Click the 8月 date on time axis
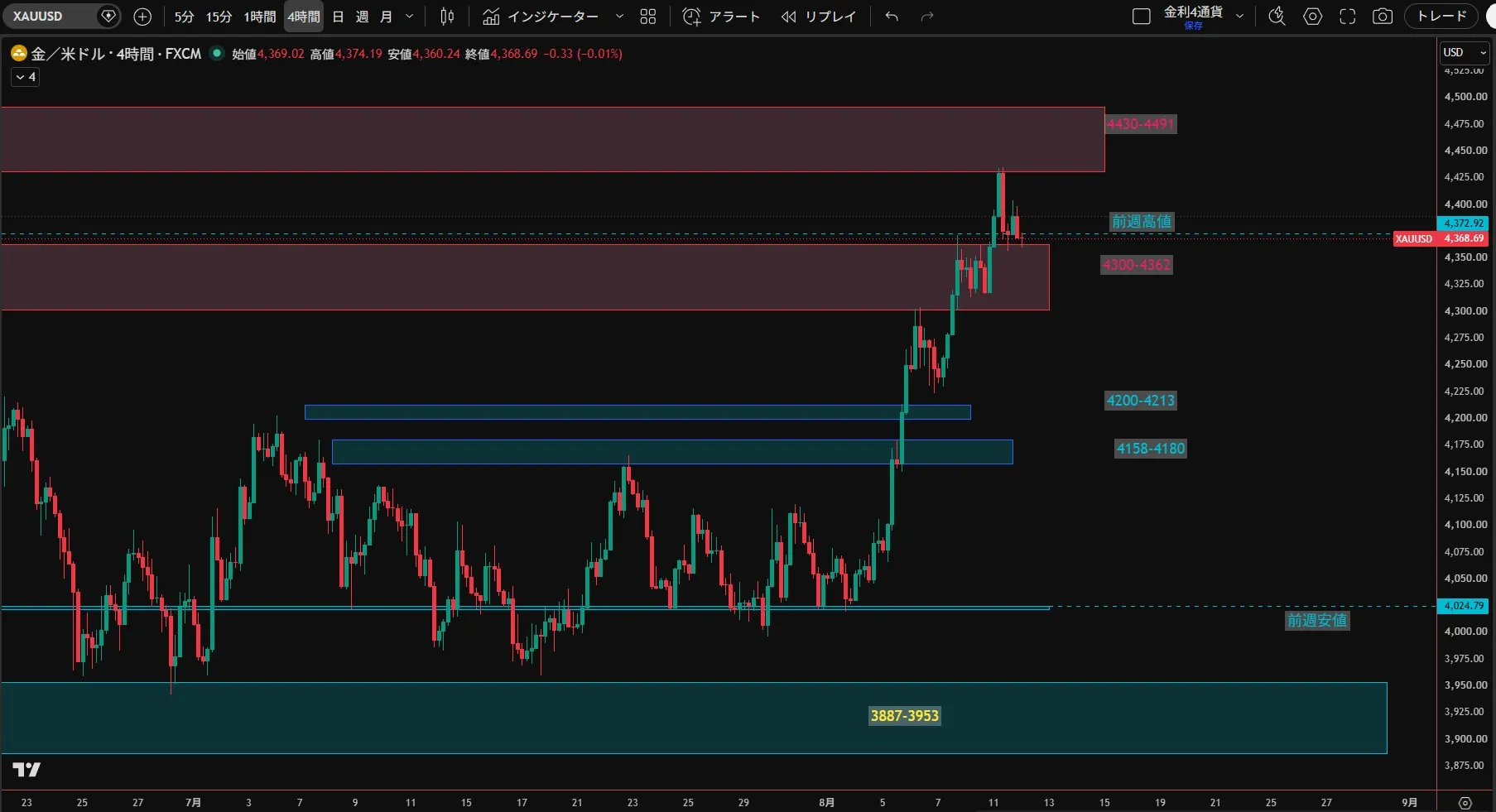The width and height of the screenshot is (1496, 812). (x=826, y=802)
